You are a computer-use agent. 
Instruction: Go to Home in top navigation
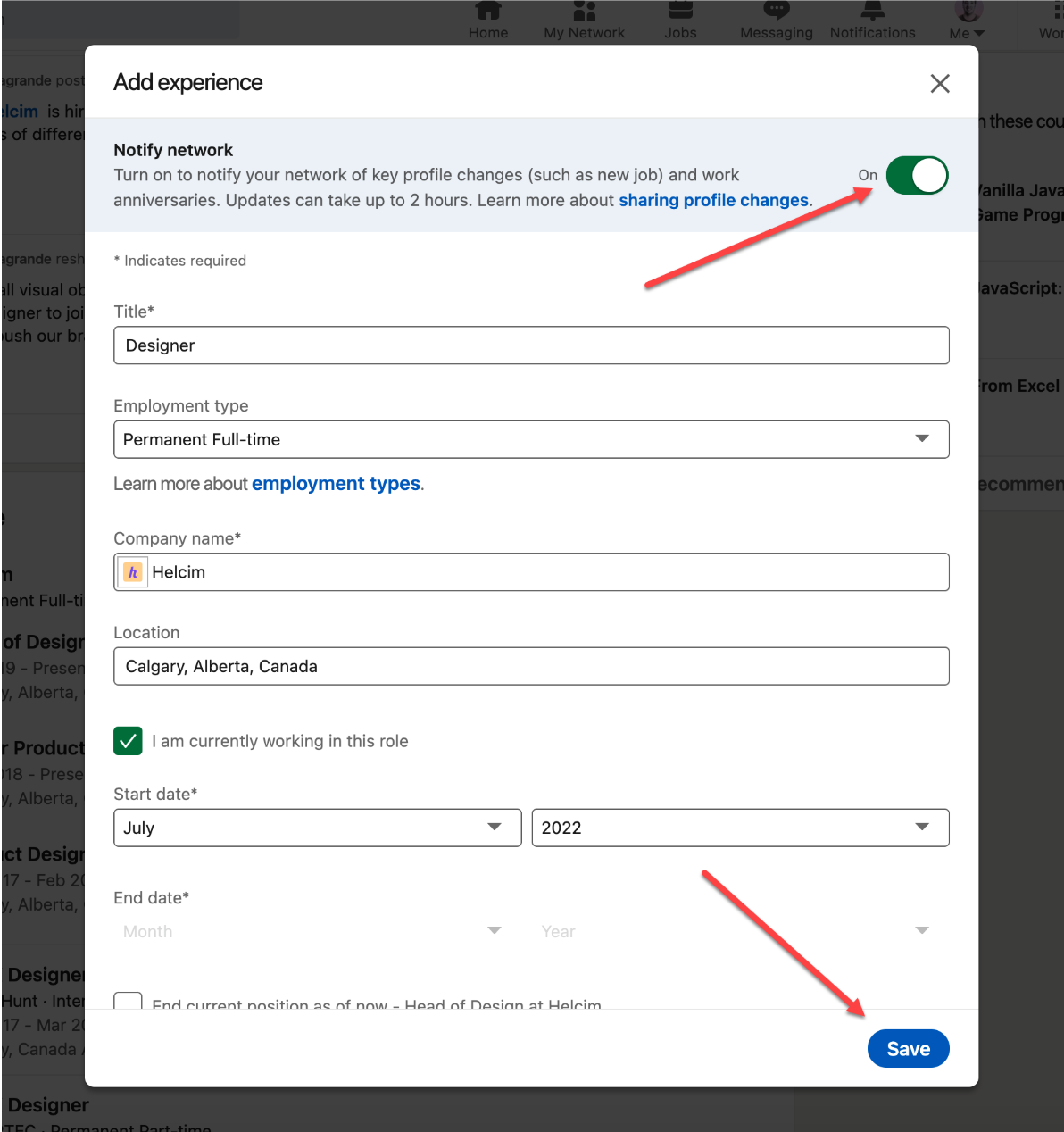pos(488,21)
